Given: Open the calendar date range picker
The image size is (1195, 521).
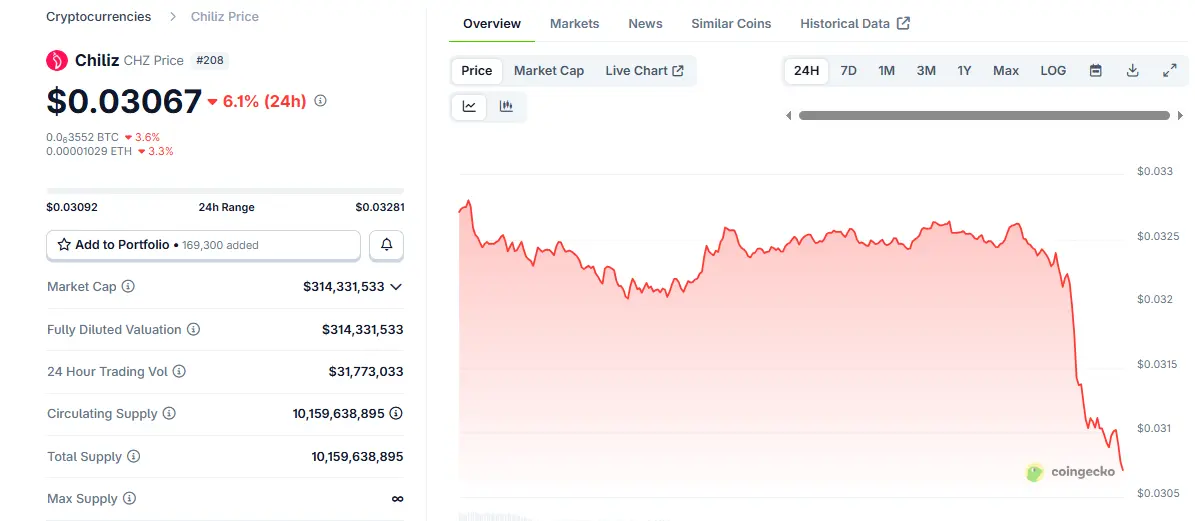Looking at the screenshot, I should point(1095,71).
